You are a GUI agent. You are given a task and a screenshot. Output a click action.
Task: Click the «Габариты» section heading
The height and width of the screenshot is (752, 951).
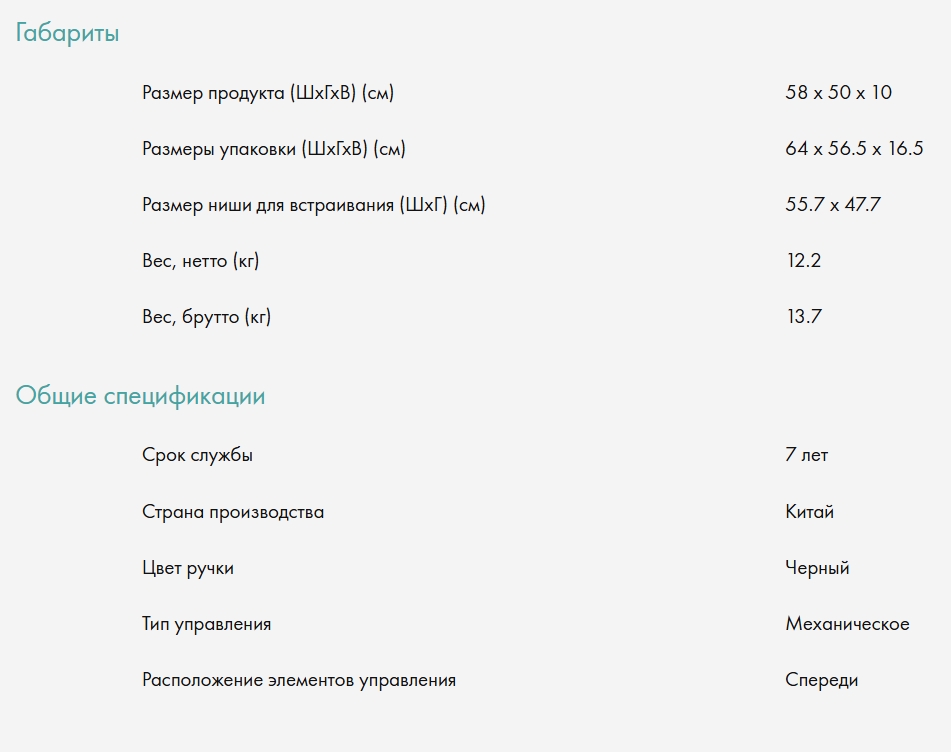coord(67,33)
